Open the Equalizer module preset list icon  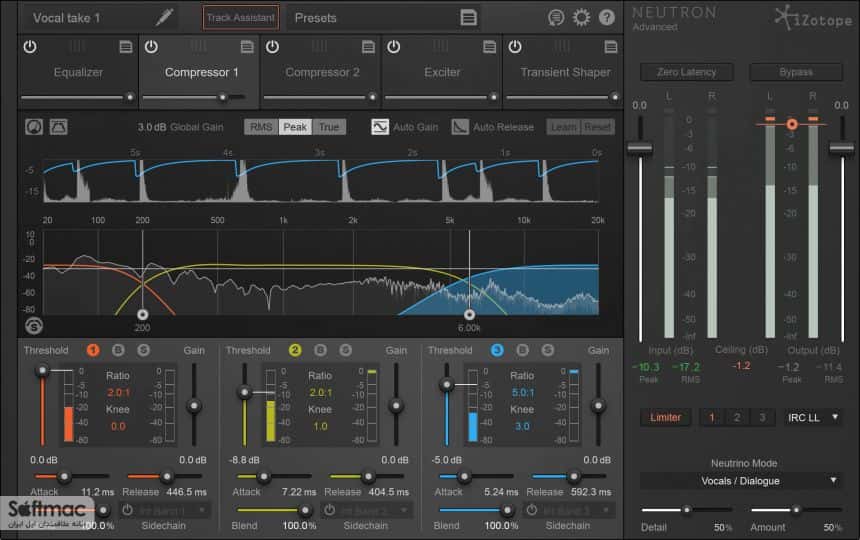pos(126,47)
